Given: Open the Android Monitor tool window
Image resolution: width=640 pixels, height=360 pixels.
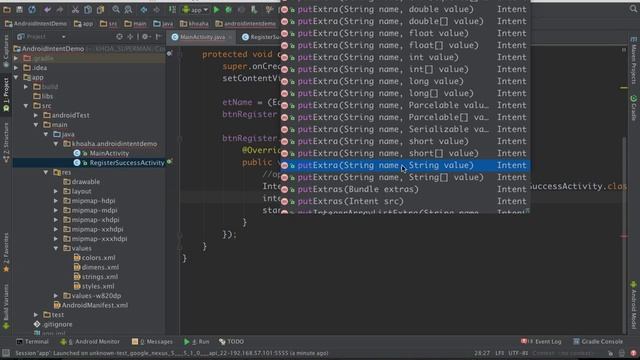Looking at the screenshot, I should coord(90,341).
